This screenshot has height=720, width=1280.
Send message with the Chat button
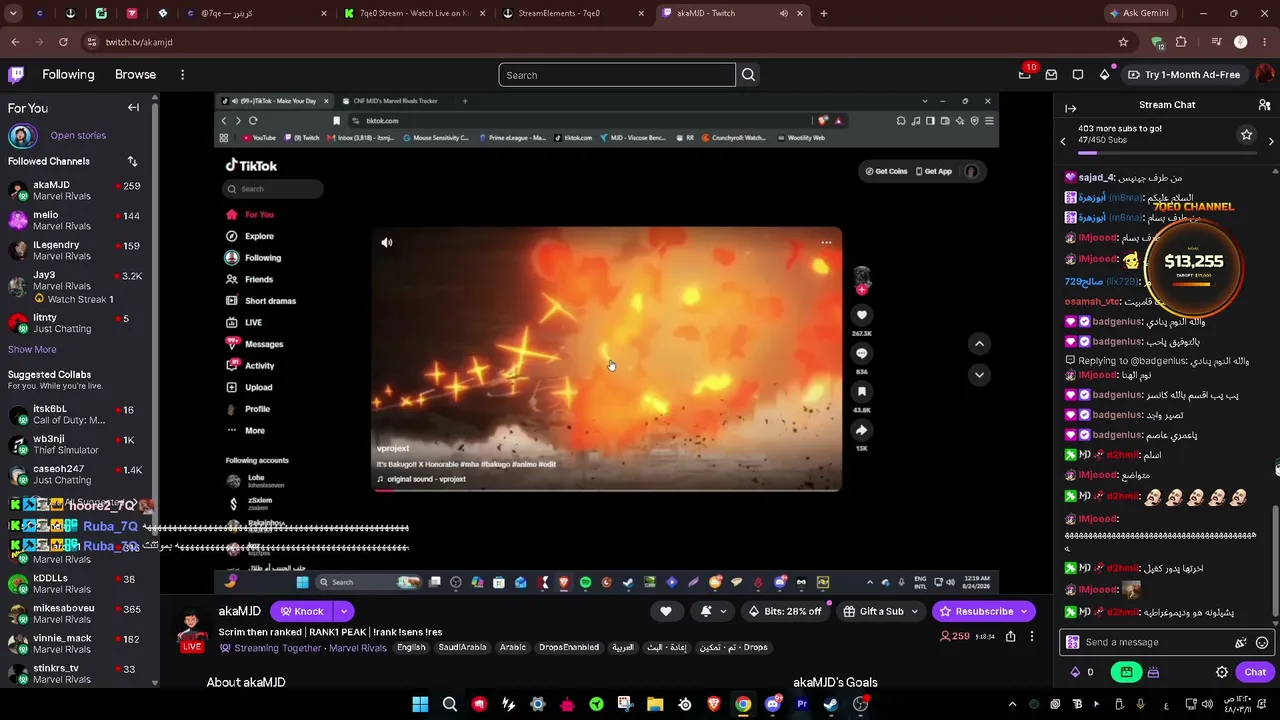1255,672
